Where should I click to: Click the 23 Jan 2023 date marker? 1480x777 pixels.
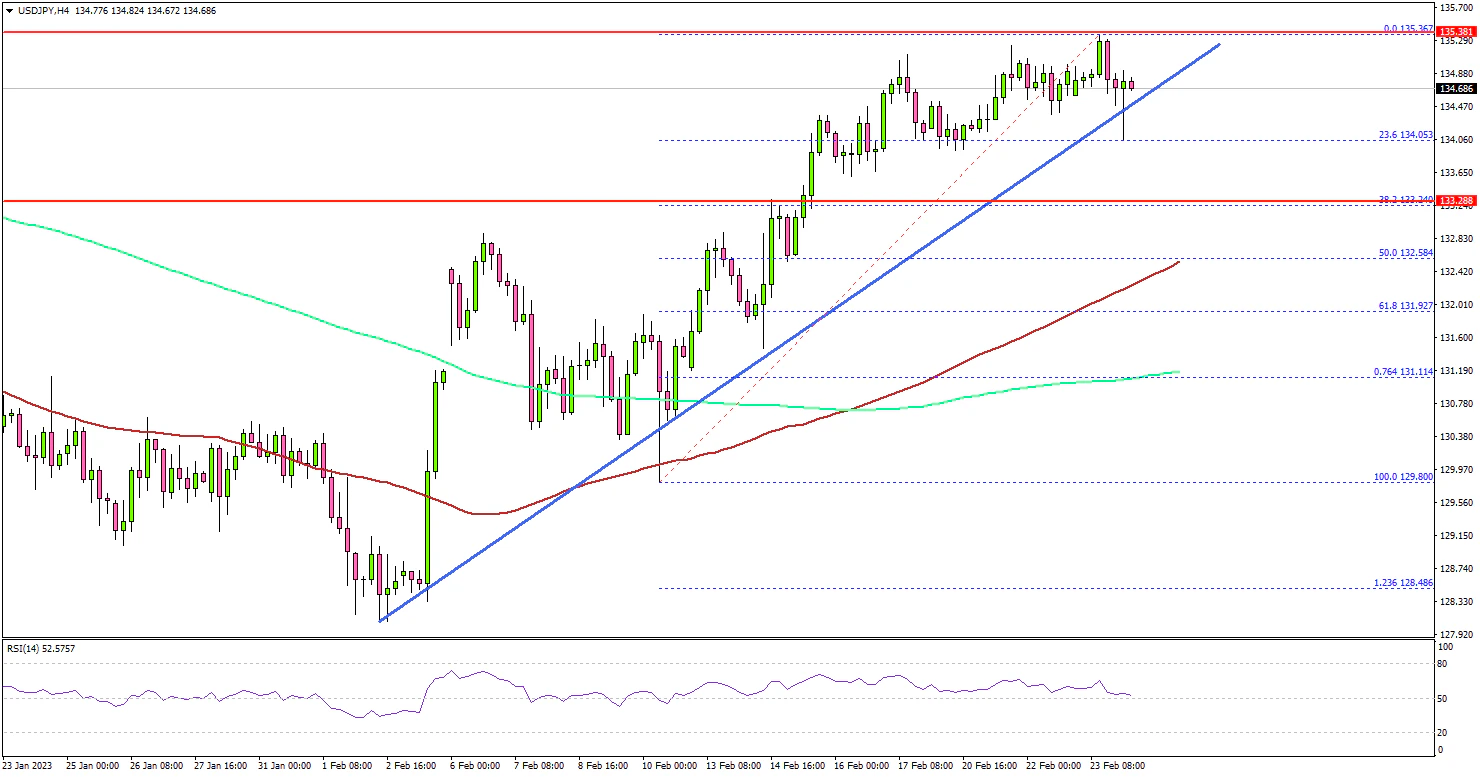coord(28,765)
